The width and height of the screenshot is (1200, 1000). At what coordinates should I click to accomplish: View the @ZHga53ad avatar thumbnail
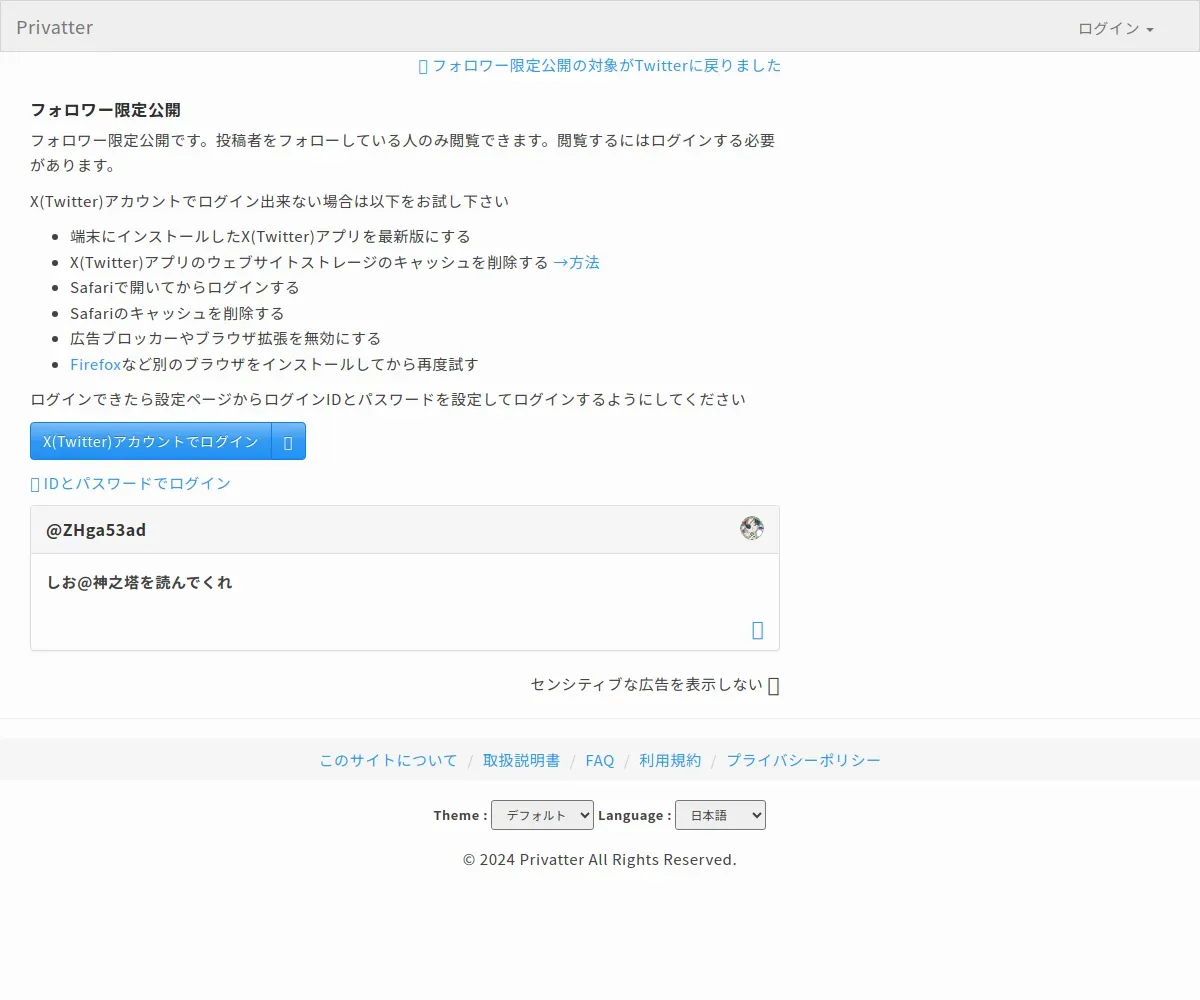click(x=752, y=529)
